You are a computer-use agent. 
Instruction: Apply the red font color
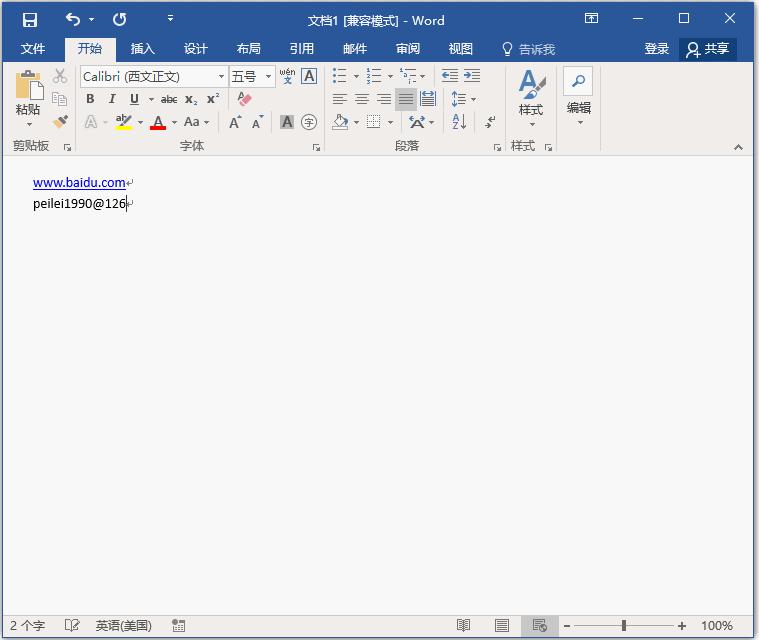coord(158,122)
